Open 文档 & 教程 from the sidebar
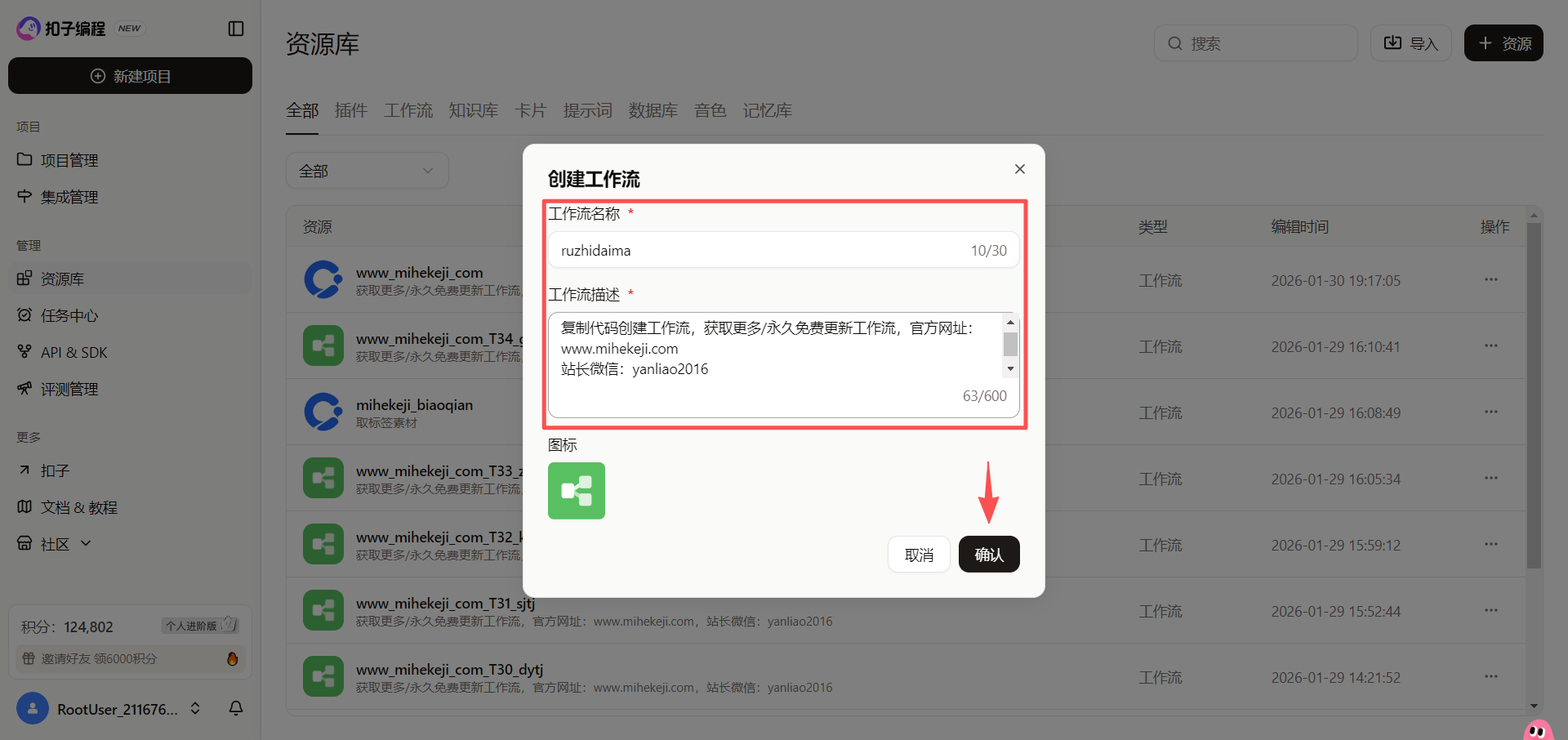The height and width of the screenshot is (740, 1568). click(78, 507)
